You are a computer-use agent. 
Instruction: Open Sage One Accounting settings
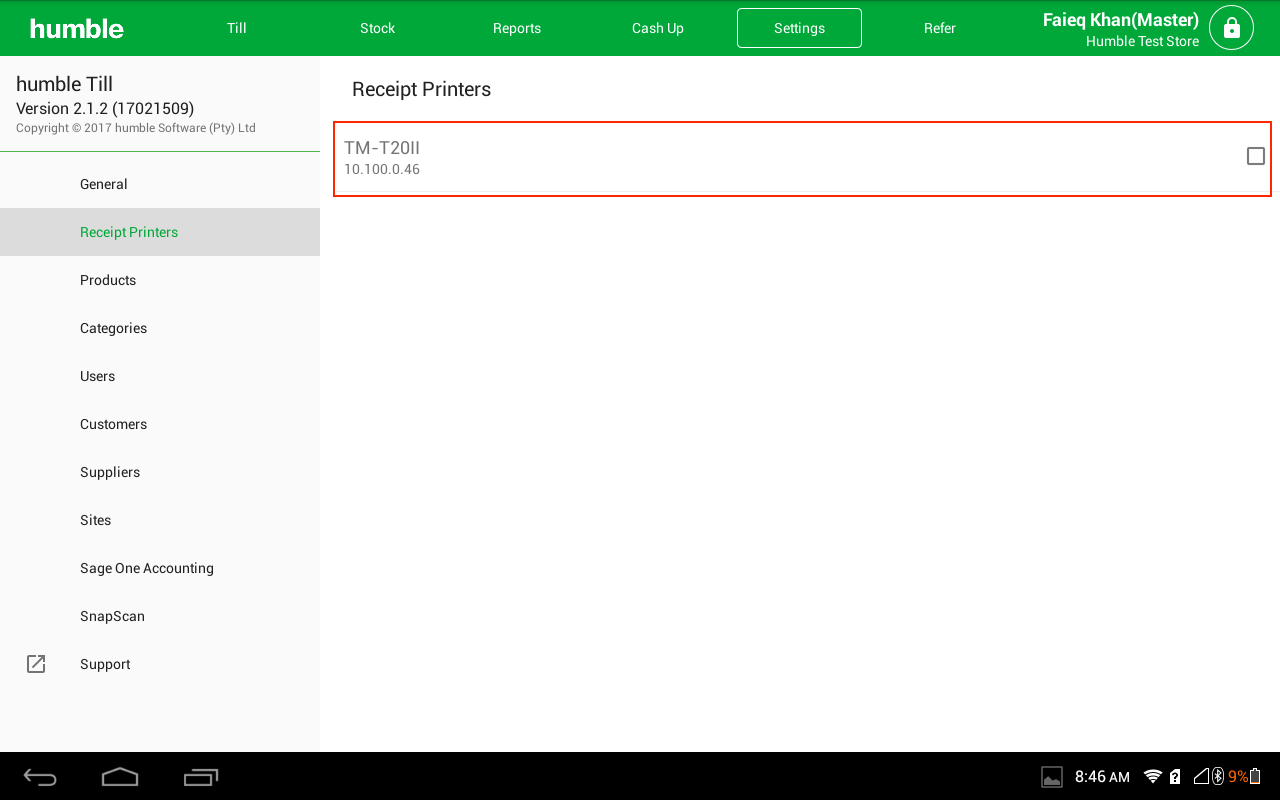click(x=160, y=568)
